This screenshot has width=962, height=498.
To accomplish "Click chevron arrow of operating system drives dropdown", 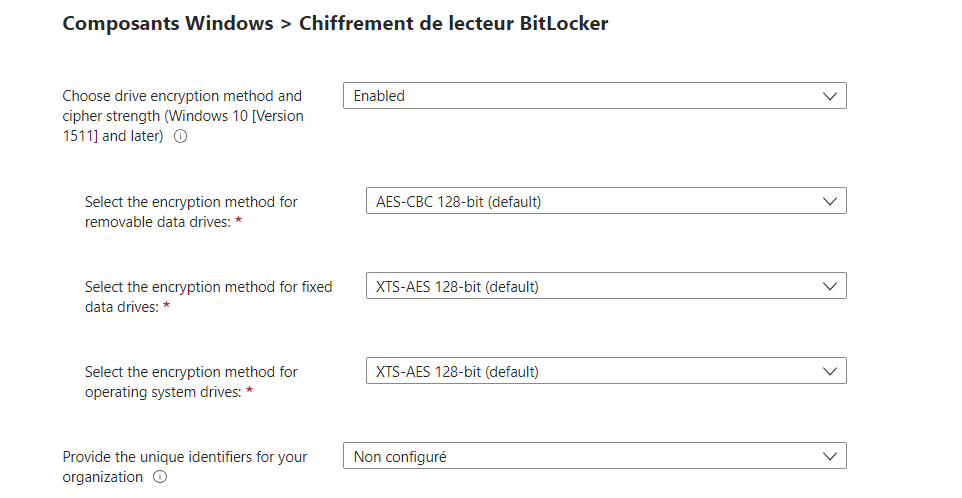I will 829,372.
